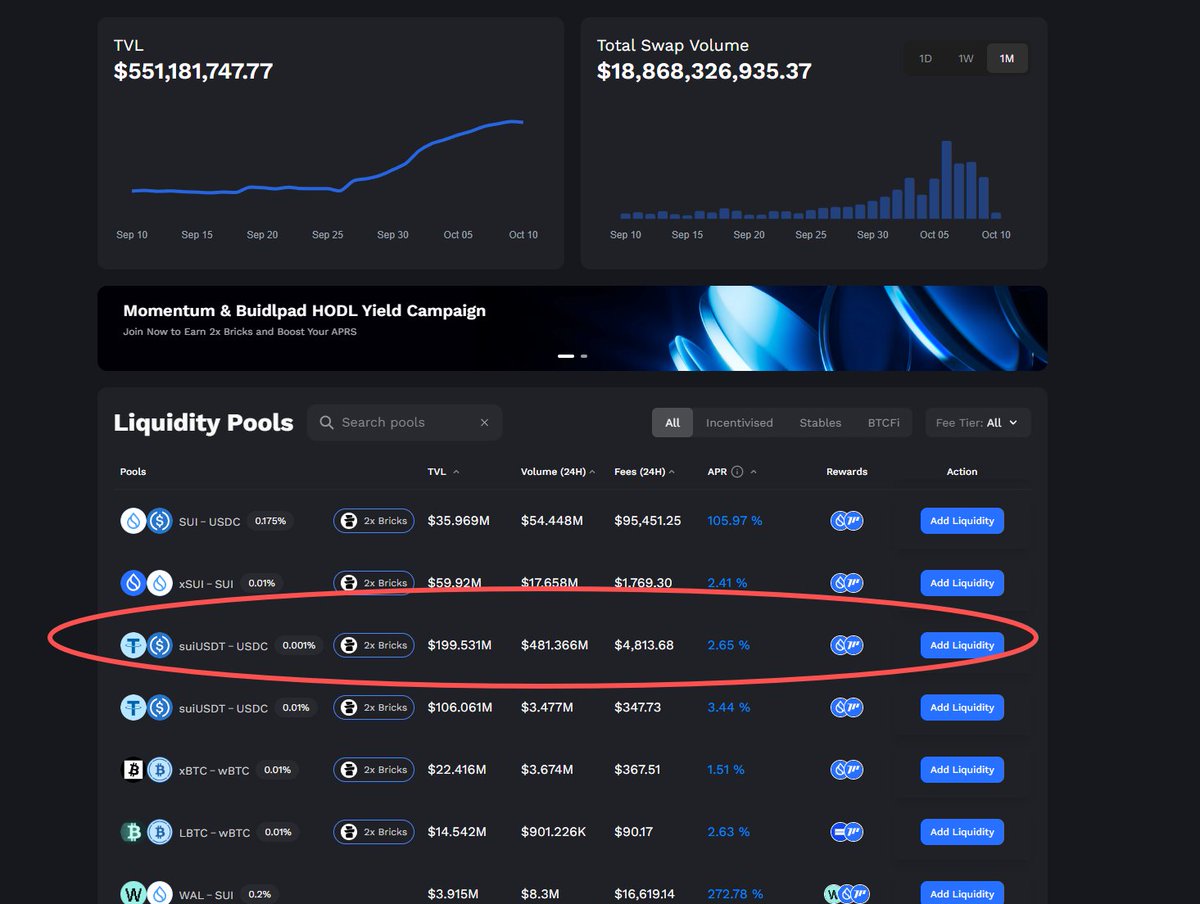The height and width of the screenshot is (904, 1200).
Task: Click the 0.175% fee tier label on SUI – USDC
Action: coord(270,521)
